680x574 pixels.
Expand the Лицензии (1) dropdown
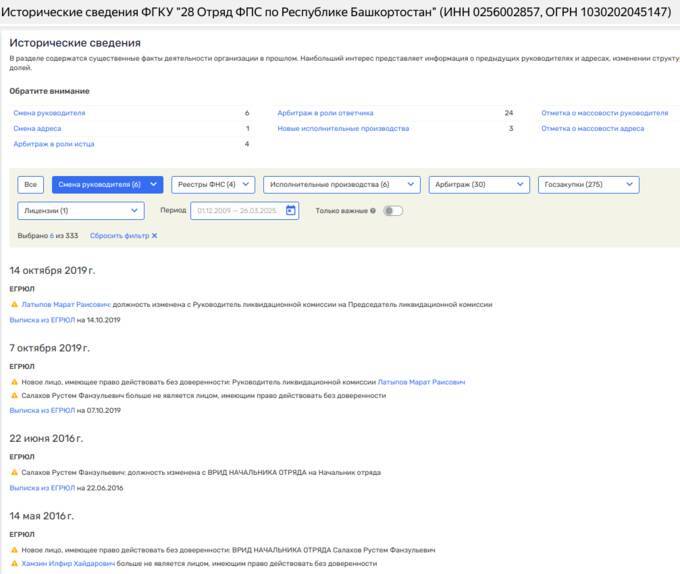tap(81, 211)
